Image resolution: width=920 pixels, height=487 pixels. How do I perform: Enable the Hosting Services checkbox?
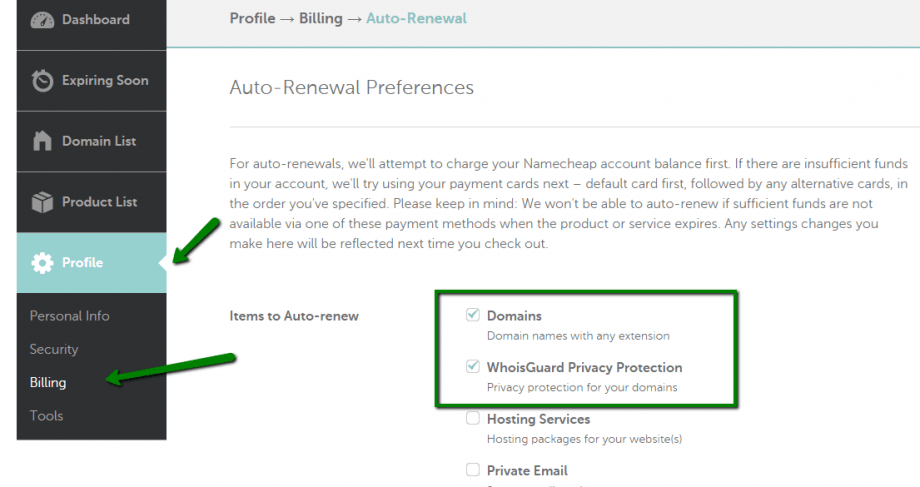tap(473, 419)
